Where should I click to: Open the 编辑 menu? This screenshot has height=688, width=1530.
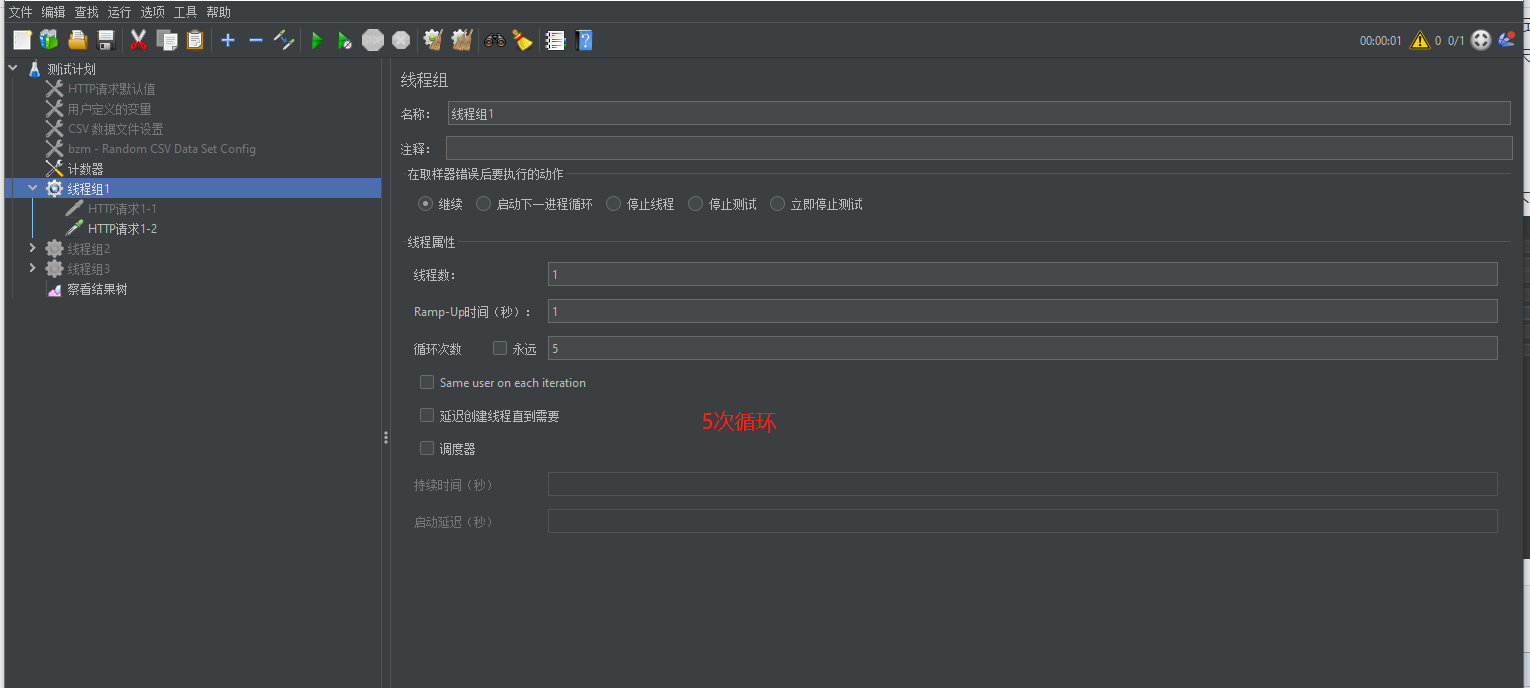[53, 12]
